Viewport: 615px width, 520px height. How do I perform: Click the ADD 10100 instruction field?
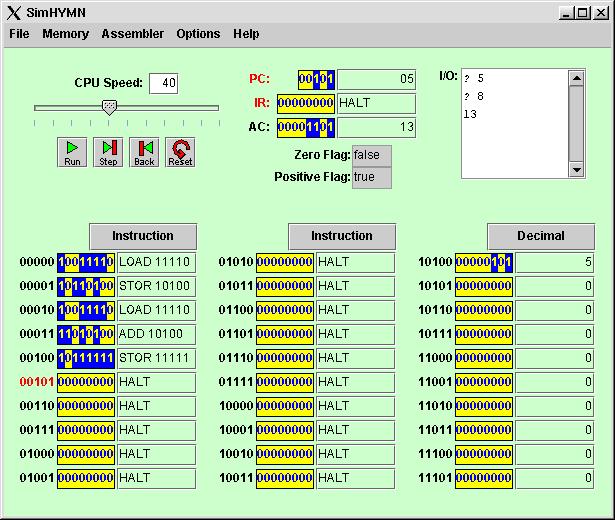click(156, 334)
